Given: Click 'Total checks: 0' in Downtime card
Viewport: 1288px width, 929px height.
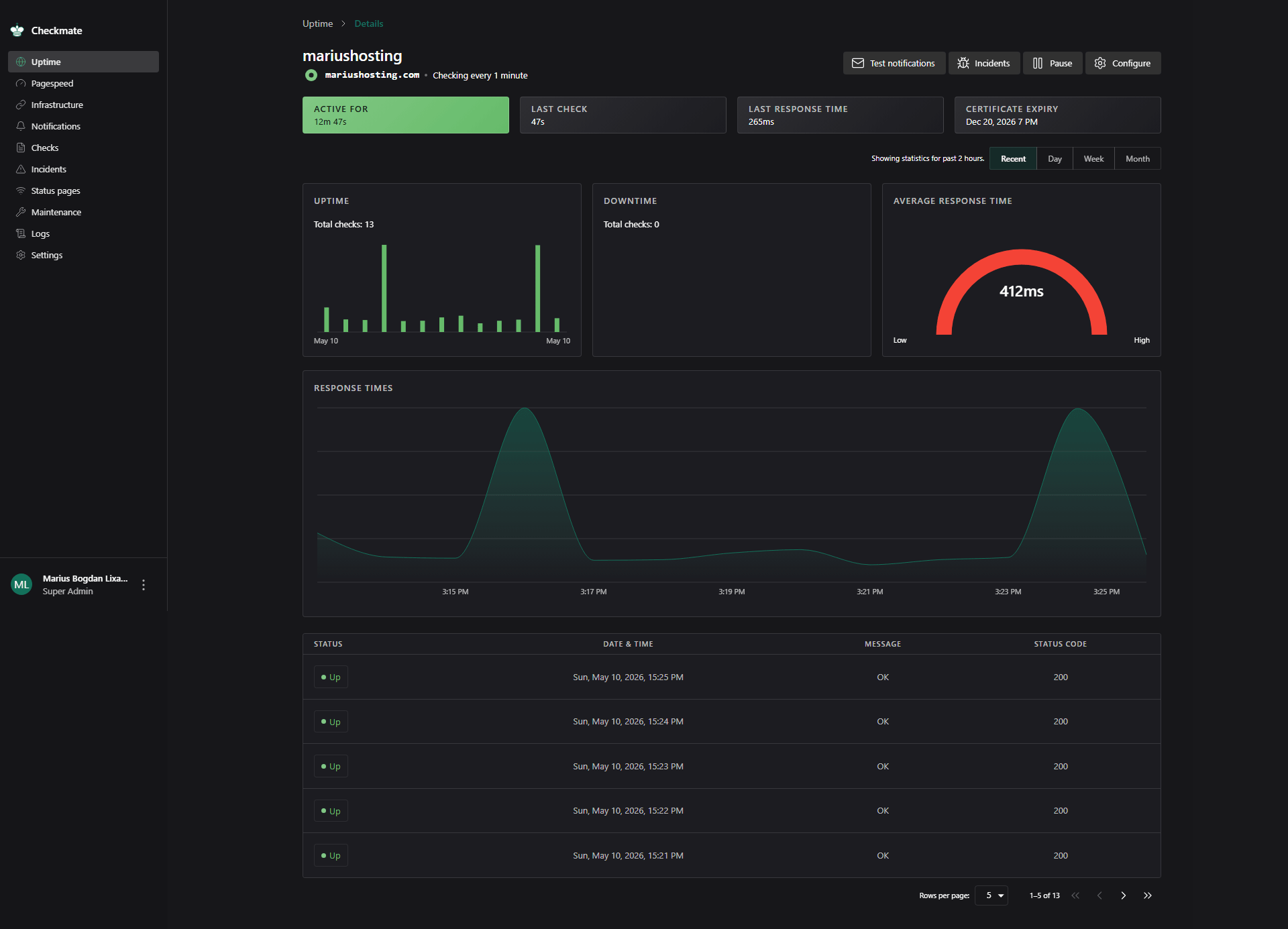Looking at the screenshot, I should coord(631,224).
